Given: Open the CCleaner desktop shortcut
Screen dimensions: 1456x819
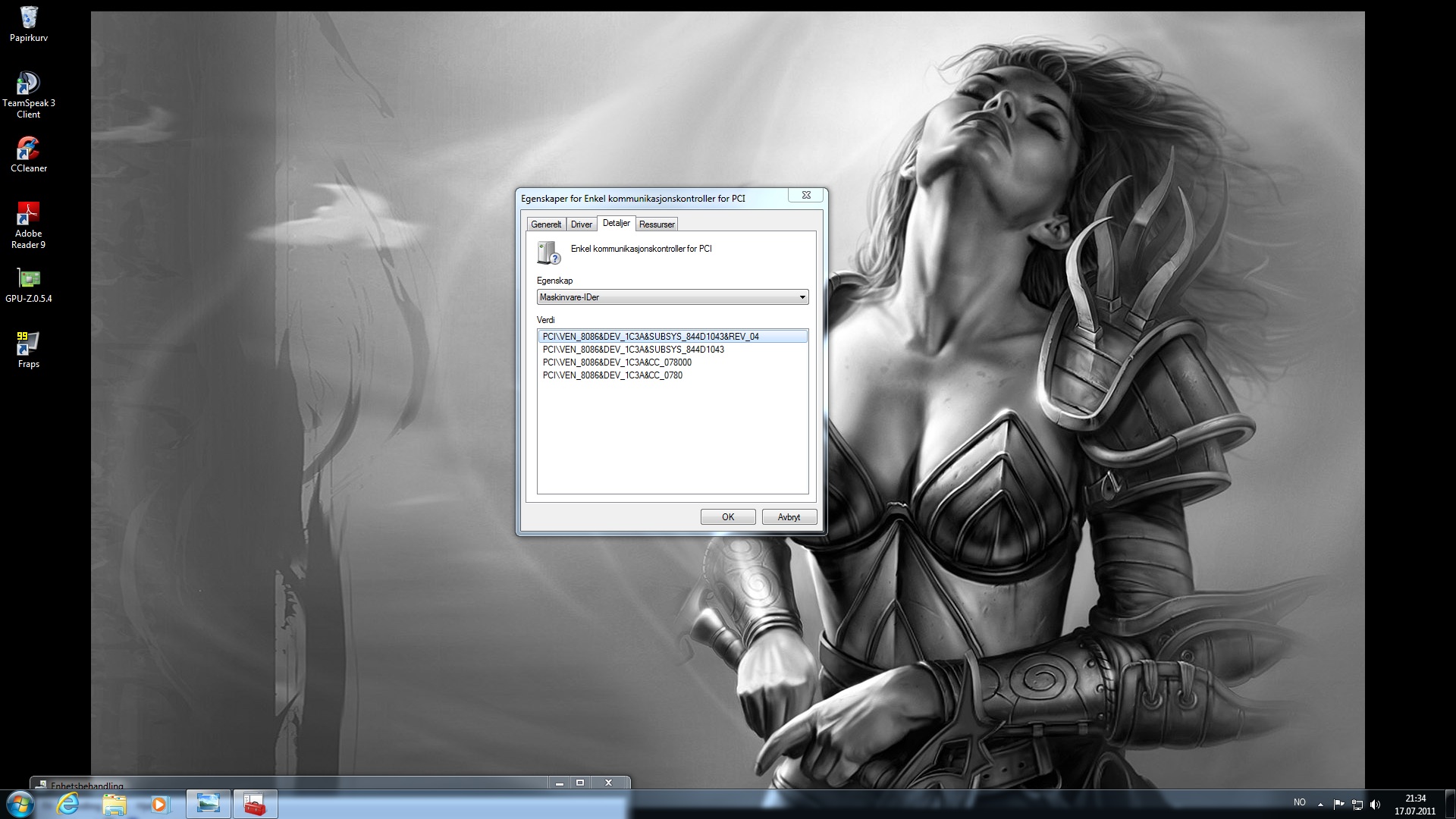Looking at the screenshot, I should point(28,155).
